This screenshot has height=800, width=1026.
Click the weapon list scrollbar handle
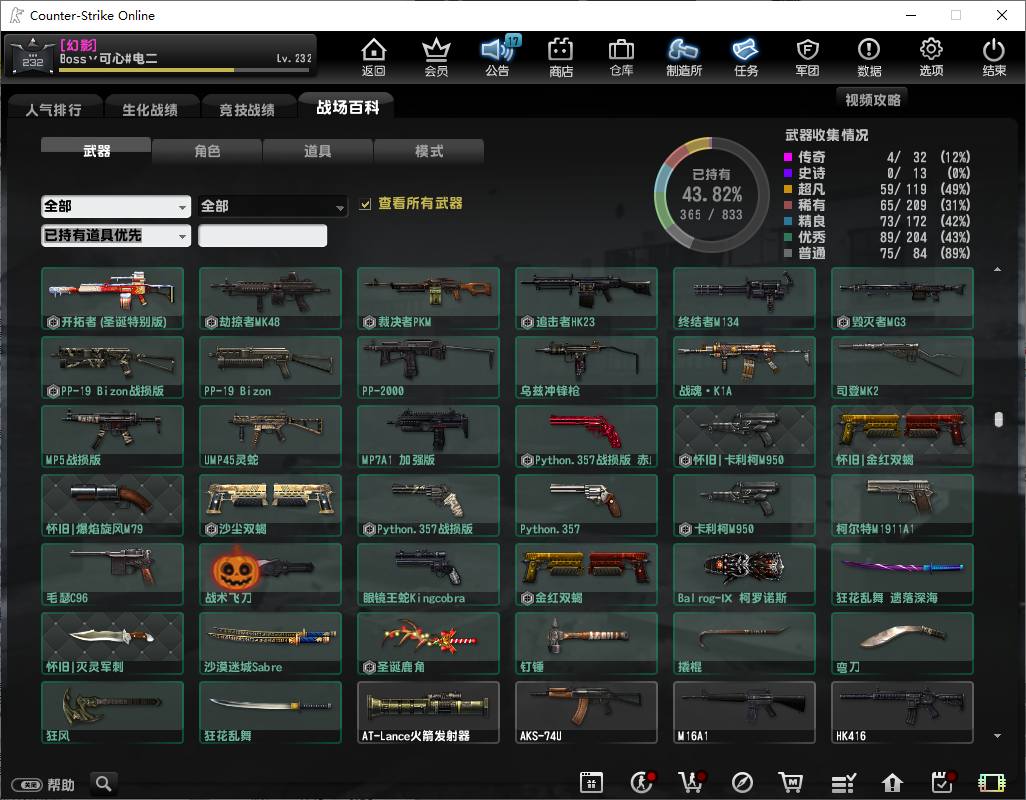(998, 419)
